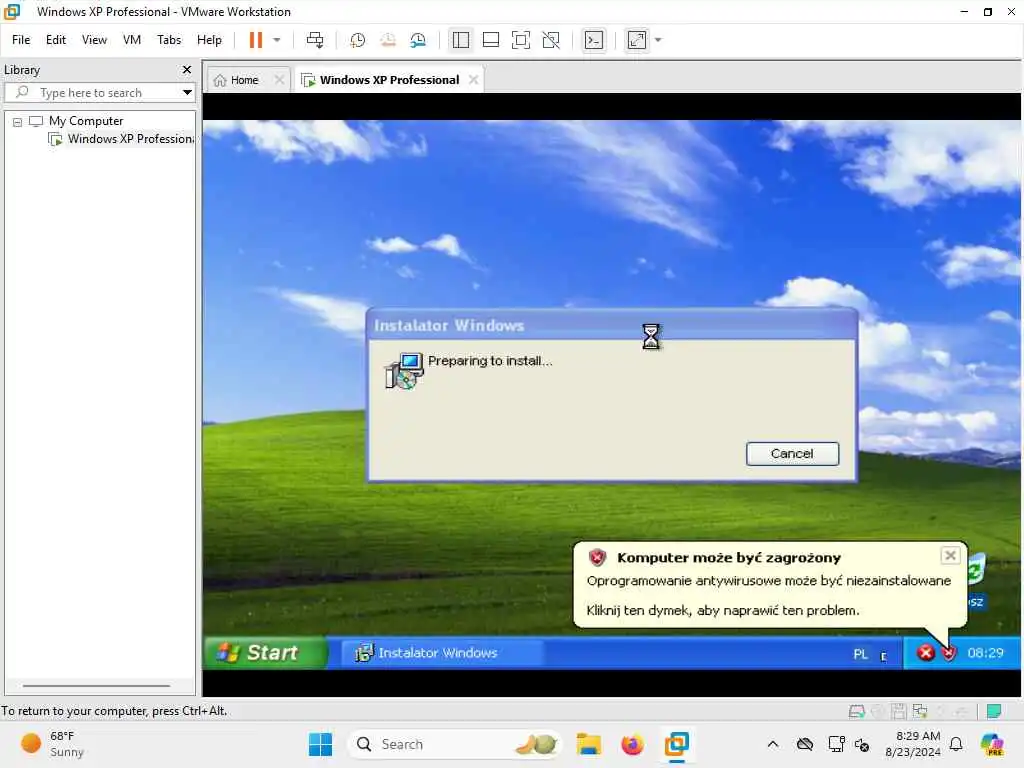Click the muted volume tray icon
Screen dimensions: 1024x768
click(x=862, y=744)
